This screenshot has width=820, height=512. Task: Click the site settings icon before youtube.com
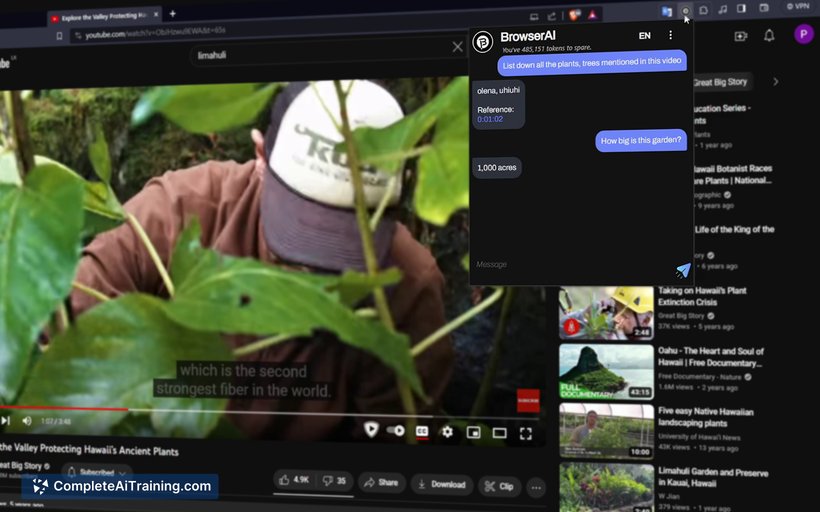tap(78, 35)
